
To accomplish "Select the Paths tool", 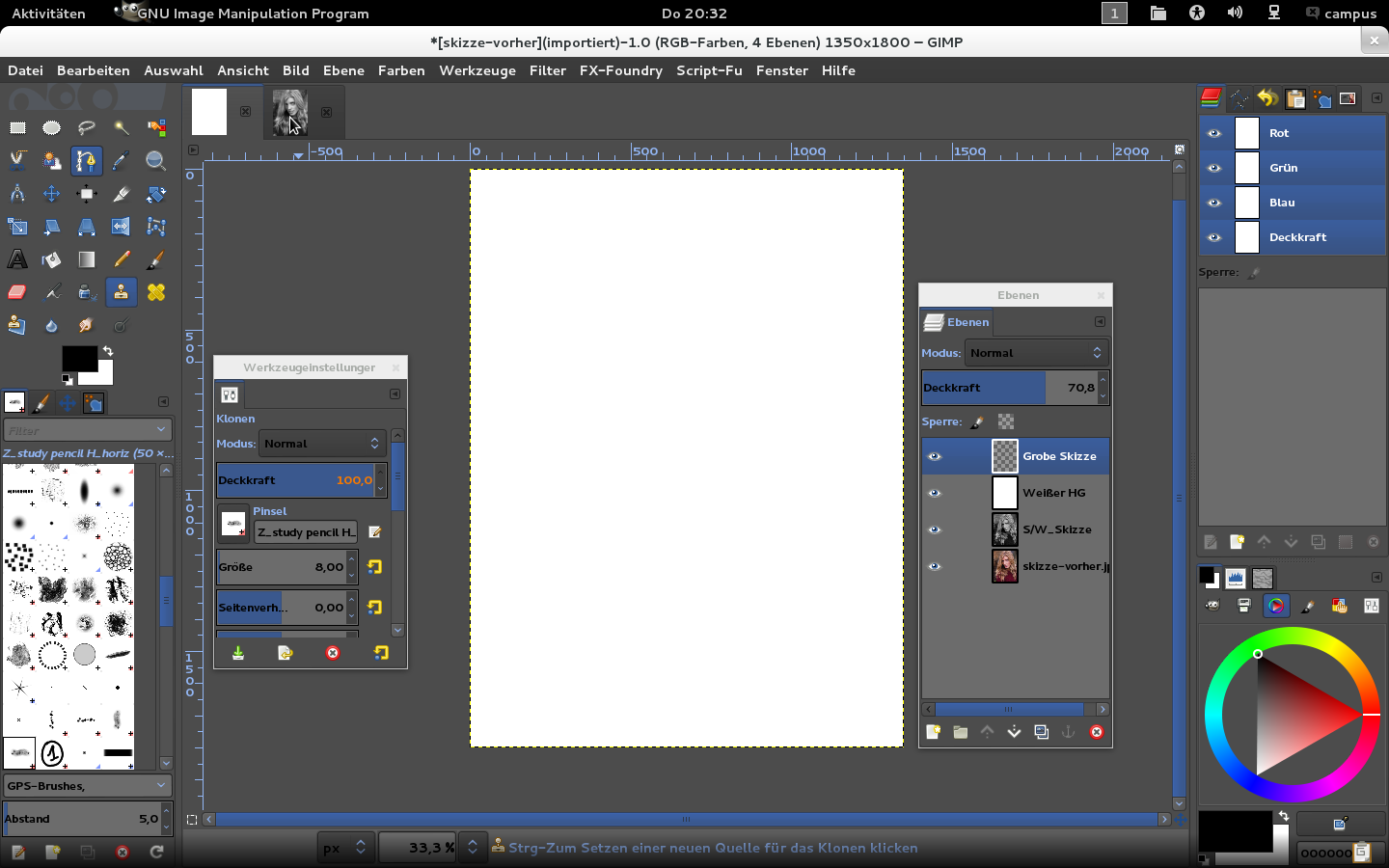I will click(87, 161).
